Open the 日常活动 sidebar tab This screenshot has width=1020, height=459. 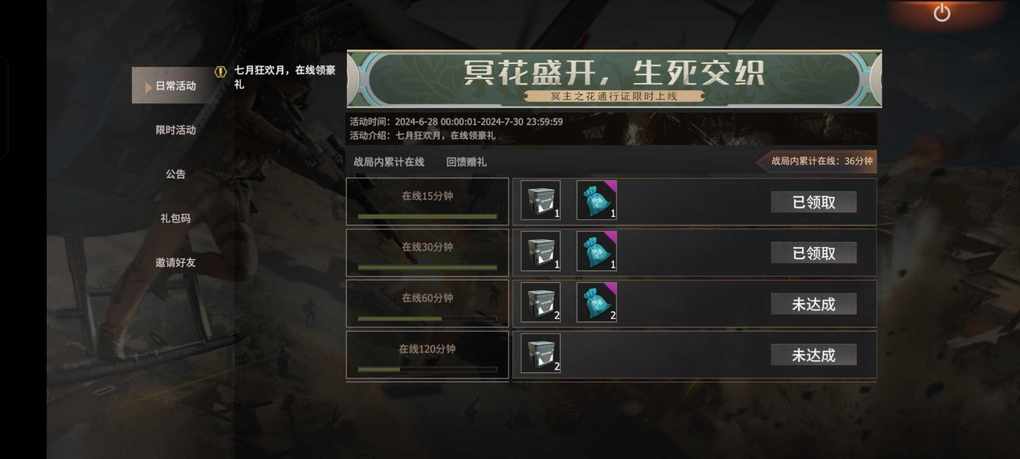(x=174, y=85)
